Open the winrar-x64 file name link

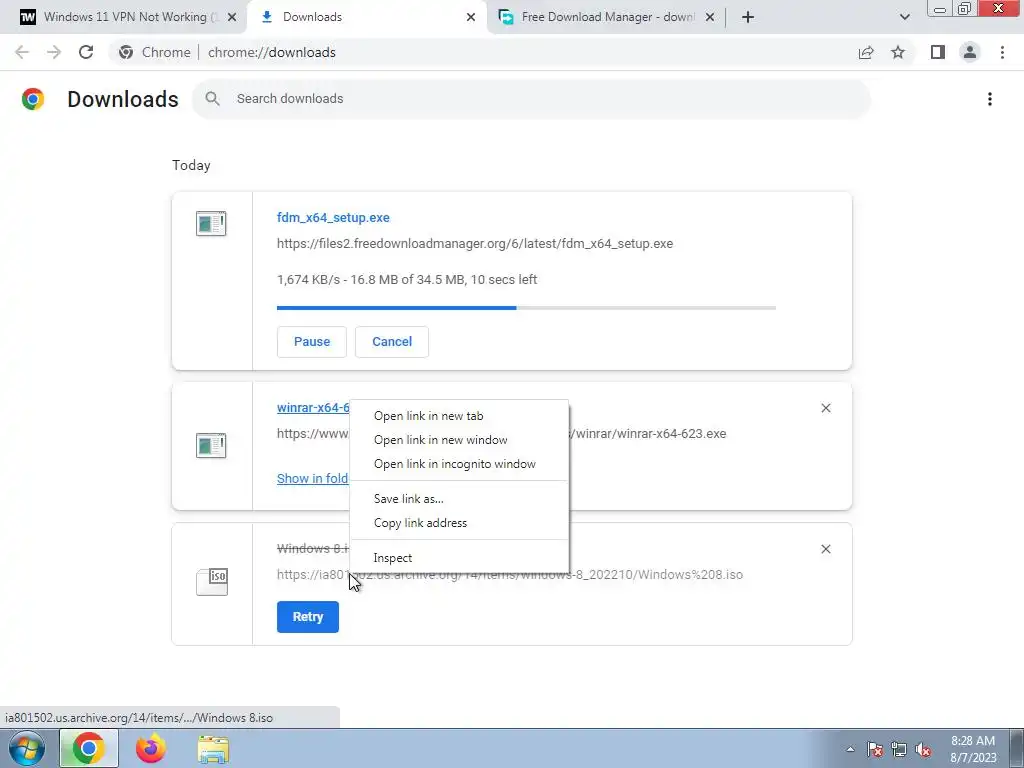(x=313, y=408)
